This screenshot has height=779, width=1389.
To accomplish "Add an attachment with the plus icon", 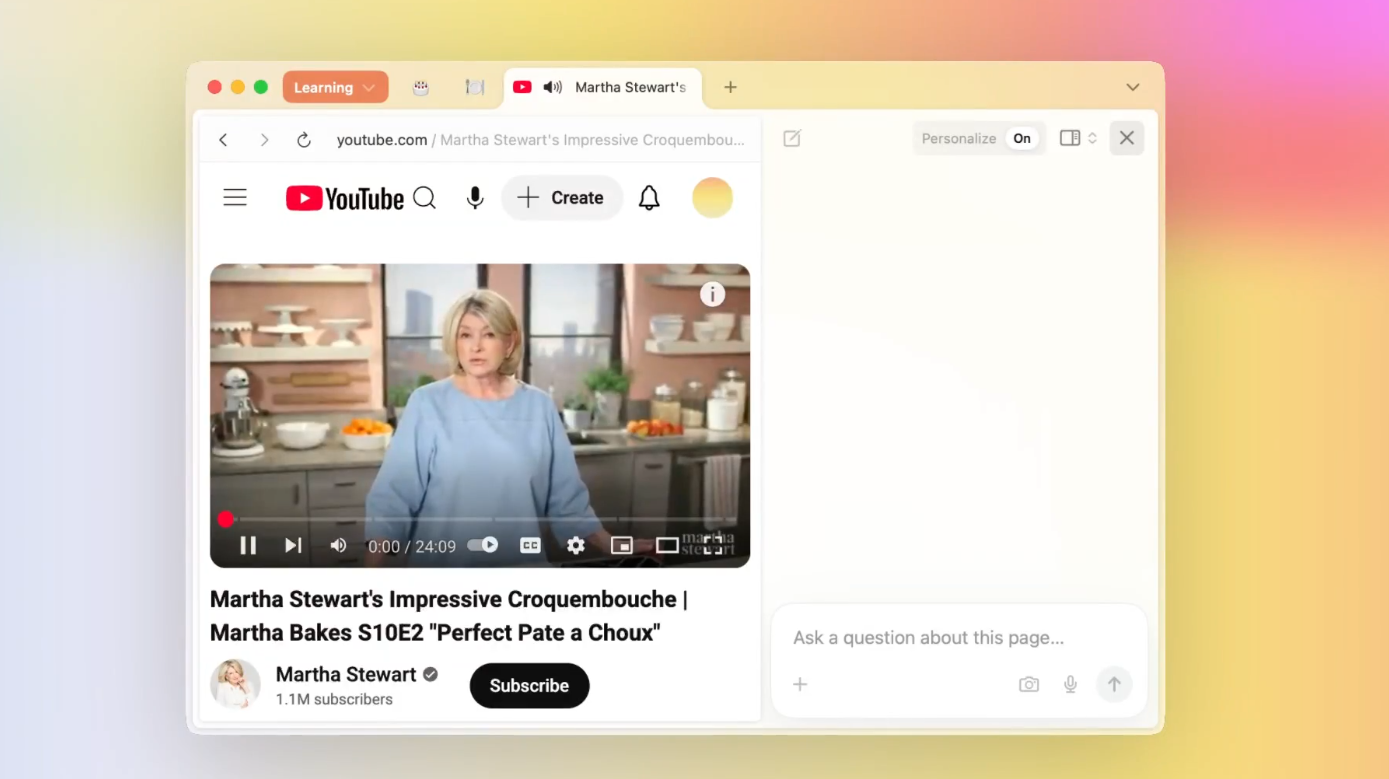I will (800, 684).
